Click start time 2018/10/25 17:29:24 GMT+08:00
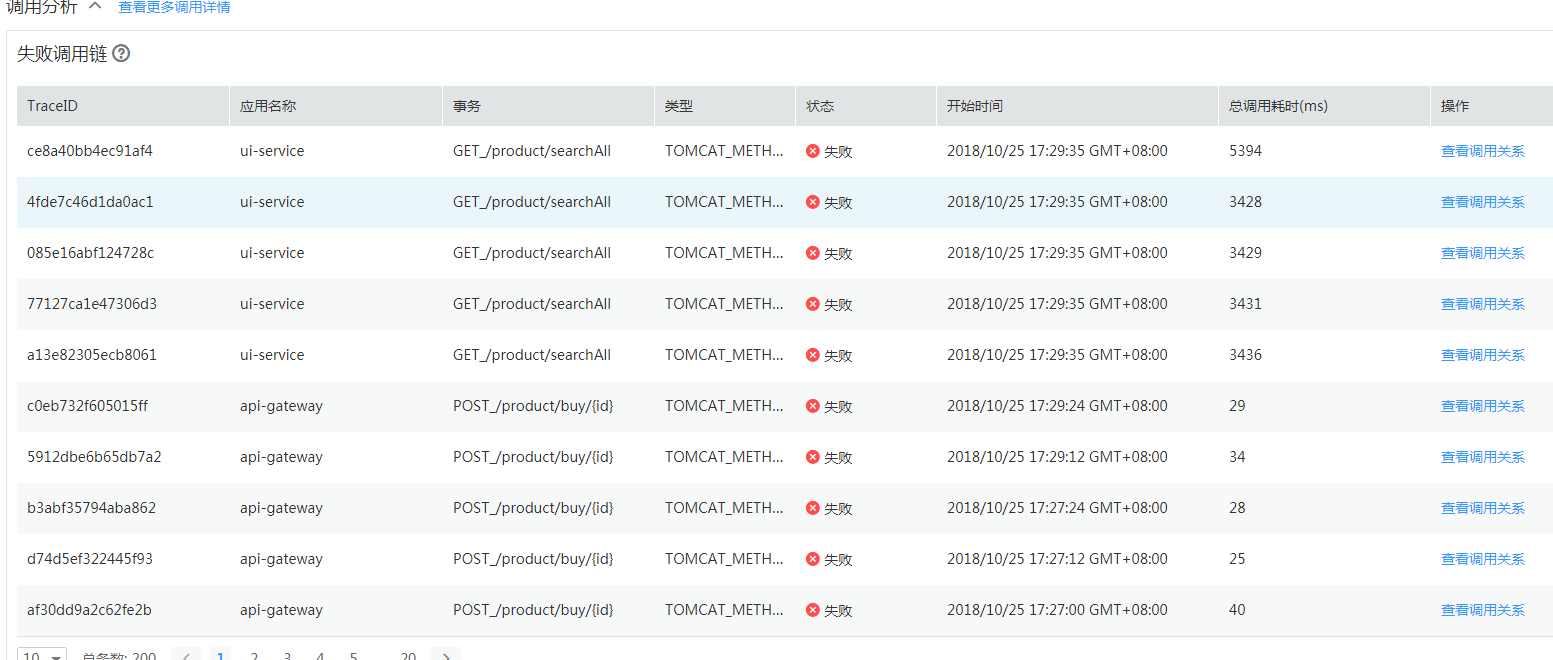 [x=1057, y=406]
